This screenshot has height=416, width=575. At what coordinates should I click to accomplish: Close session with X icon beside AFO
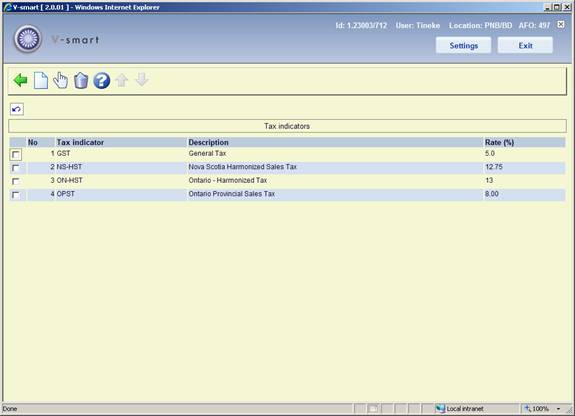(x=561, y=24)
